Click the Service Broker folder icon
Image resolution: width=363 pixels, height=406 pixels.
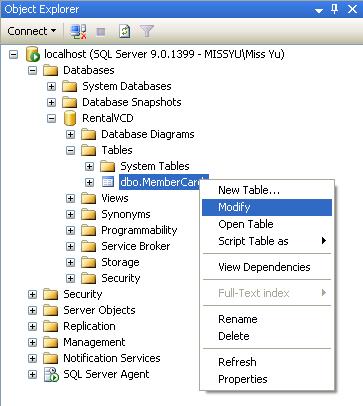[89, 246]
